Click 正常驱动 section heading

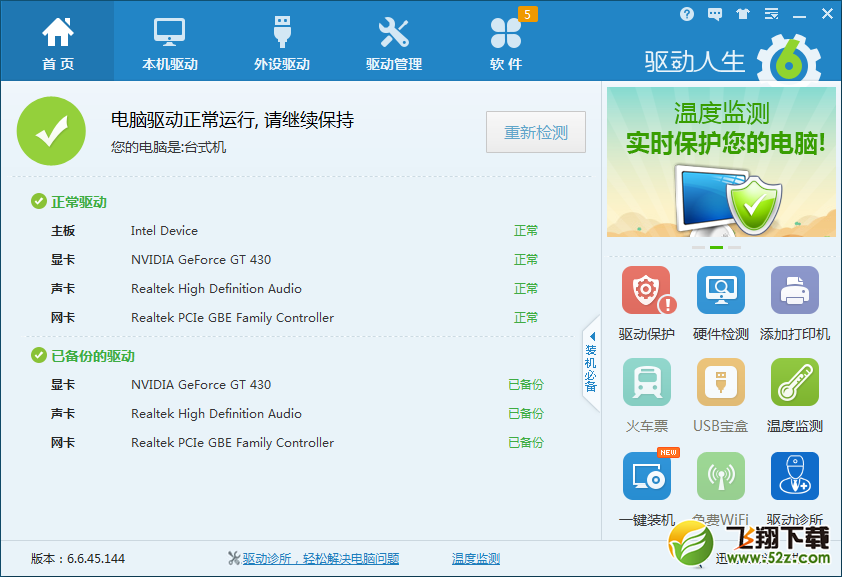[x=78, y=202]
